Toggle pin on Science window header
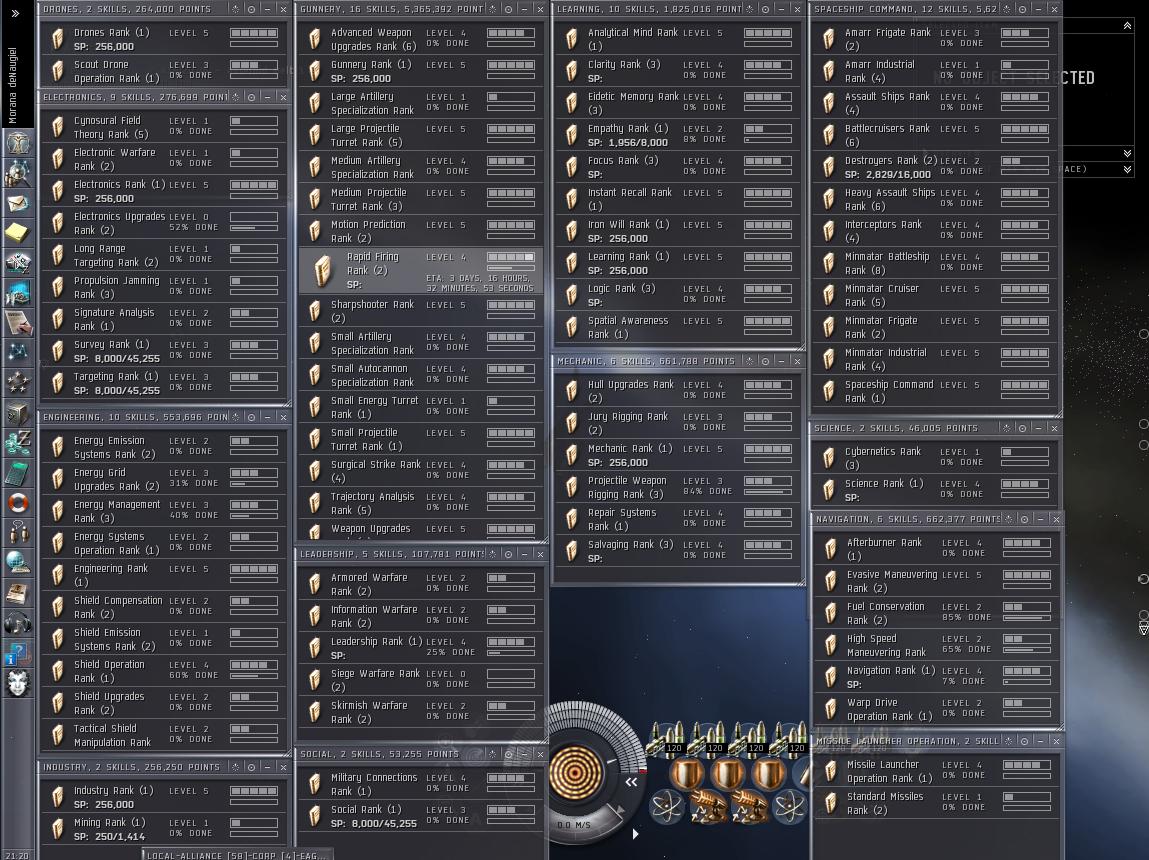Image resolution: width=1149 pixels, height=860 pixels. [1006, 428]
